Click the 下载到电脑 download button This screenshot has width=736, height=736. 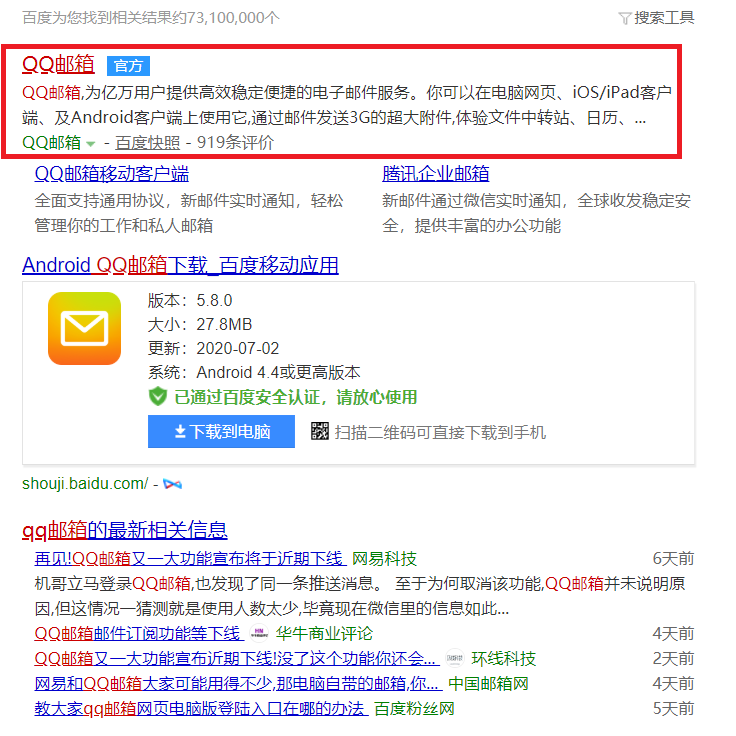[x=221, y=431]
